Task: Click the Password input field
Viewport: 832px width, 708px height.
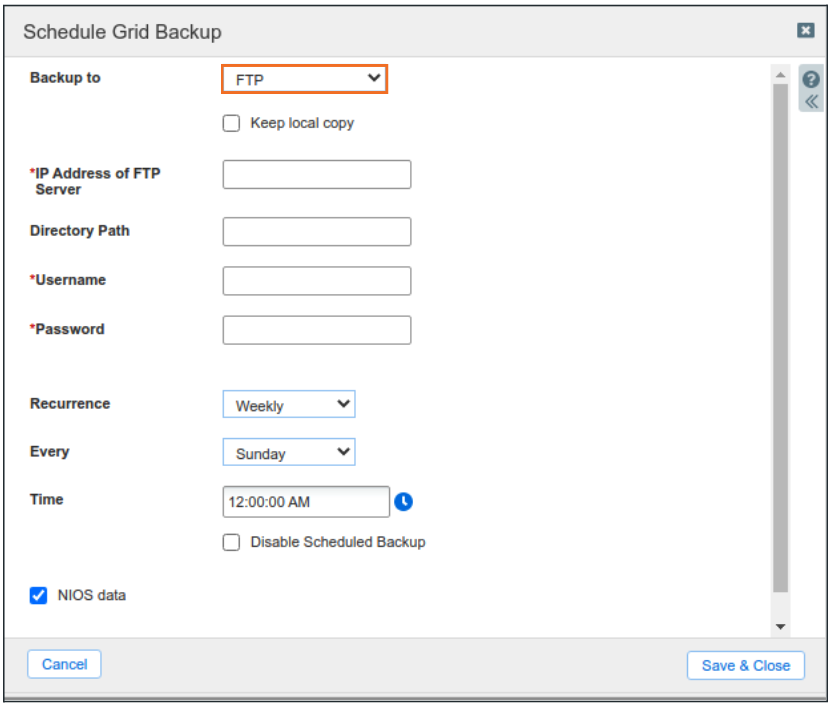Action: pos(316,330)
